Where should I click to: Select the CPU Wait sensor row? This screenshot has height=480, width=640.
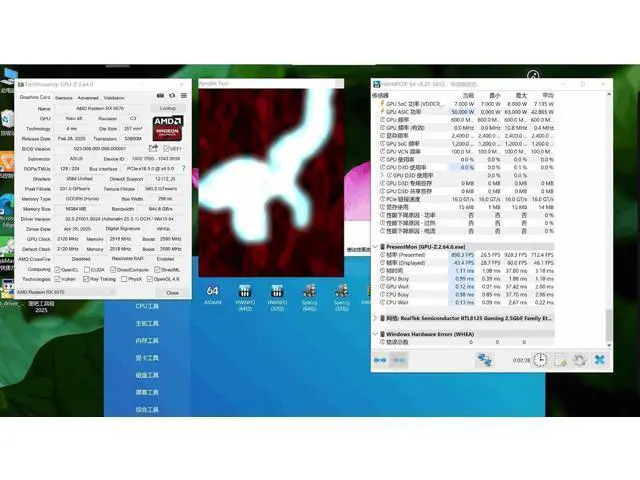point(467,302)
